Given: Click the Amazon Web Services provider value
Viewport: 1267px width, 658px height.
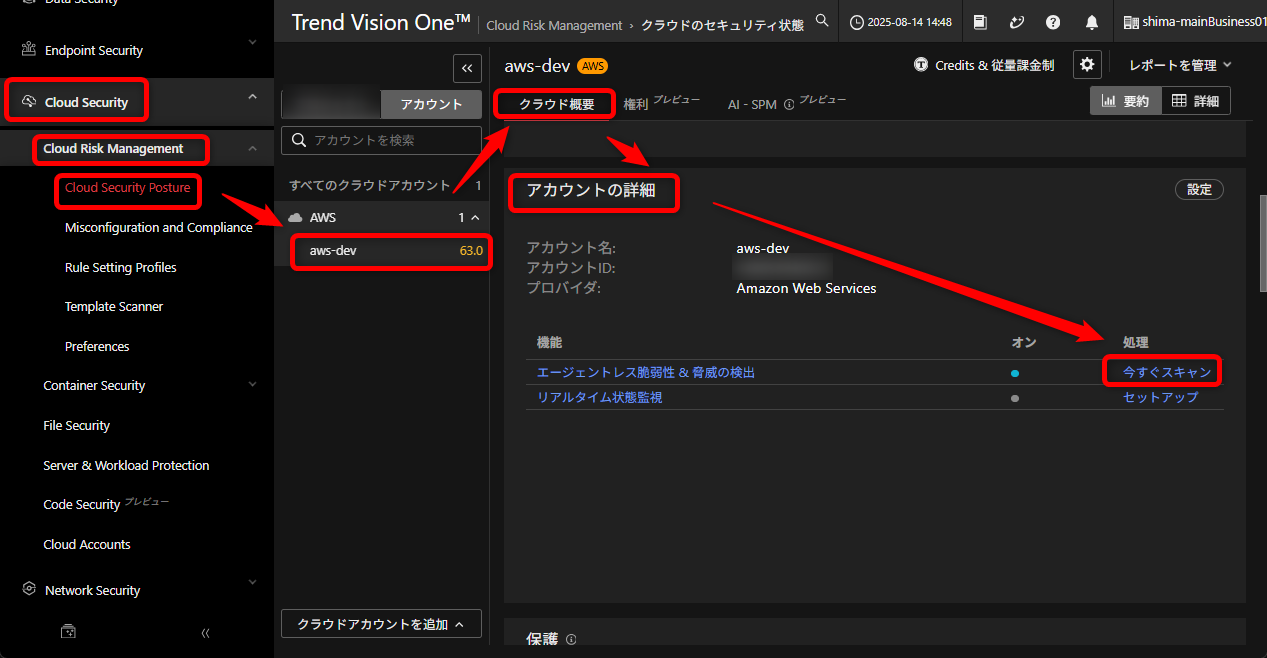Looking at the screenshot, I should click(806, 288).
